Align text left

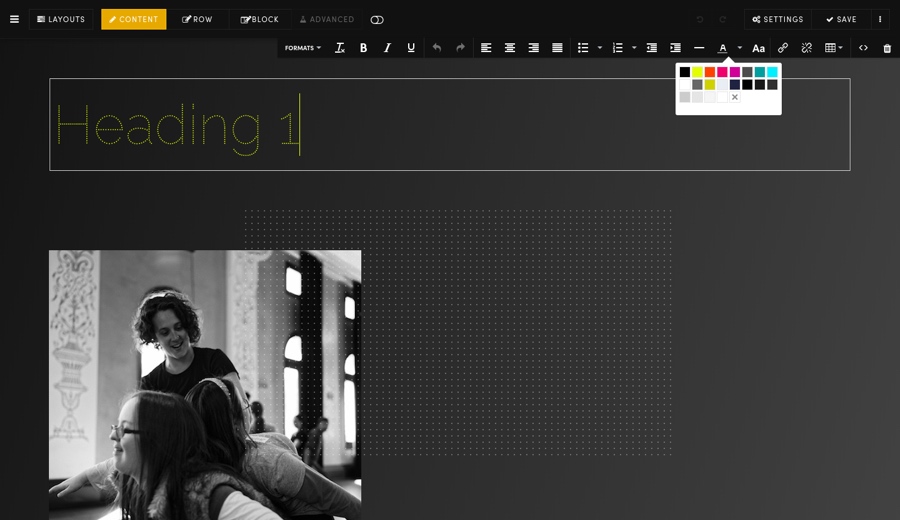coord(486,48)
